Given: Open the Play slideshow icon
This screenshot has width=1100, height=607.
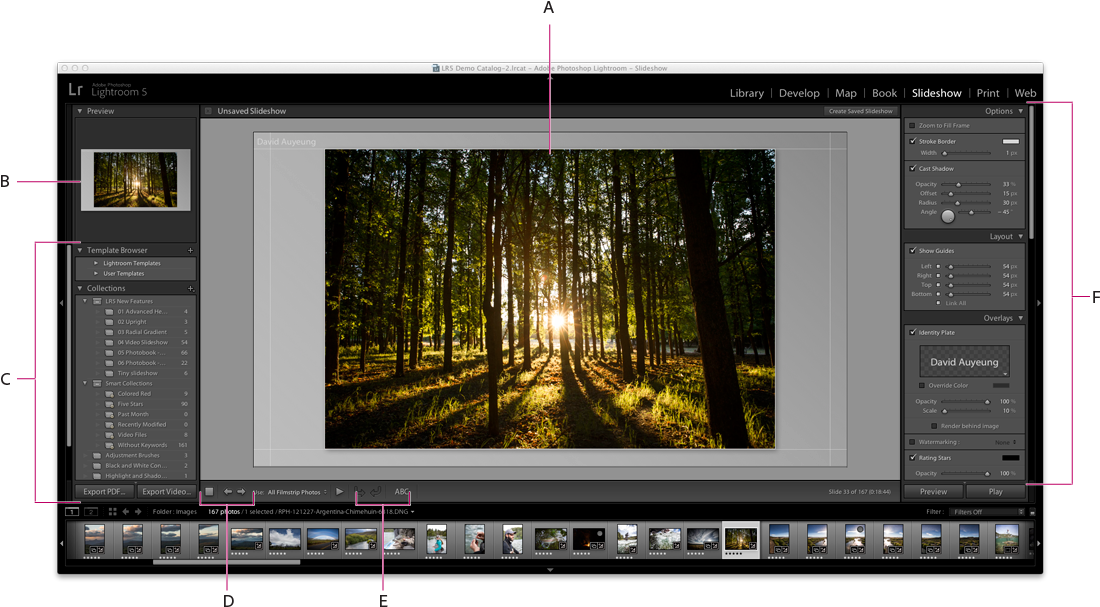Looking at the screenshot, I should click(339, 491).
